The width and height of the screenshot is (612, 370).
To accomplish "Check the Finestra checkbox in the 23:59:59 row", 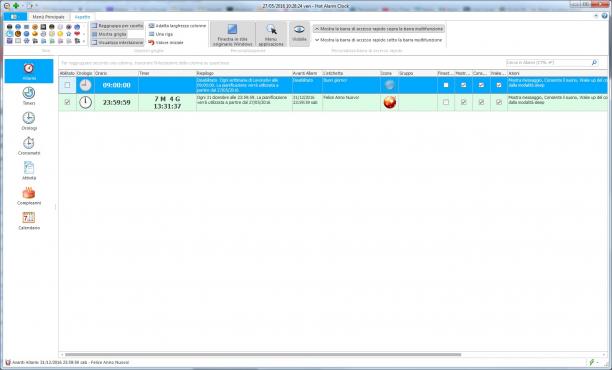I will pos(446,102).
